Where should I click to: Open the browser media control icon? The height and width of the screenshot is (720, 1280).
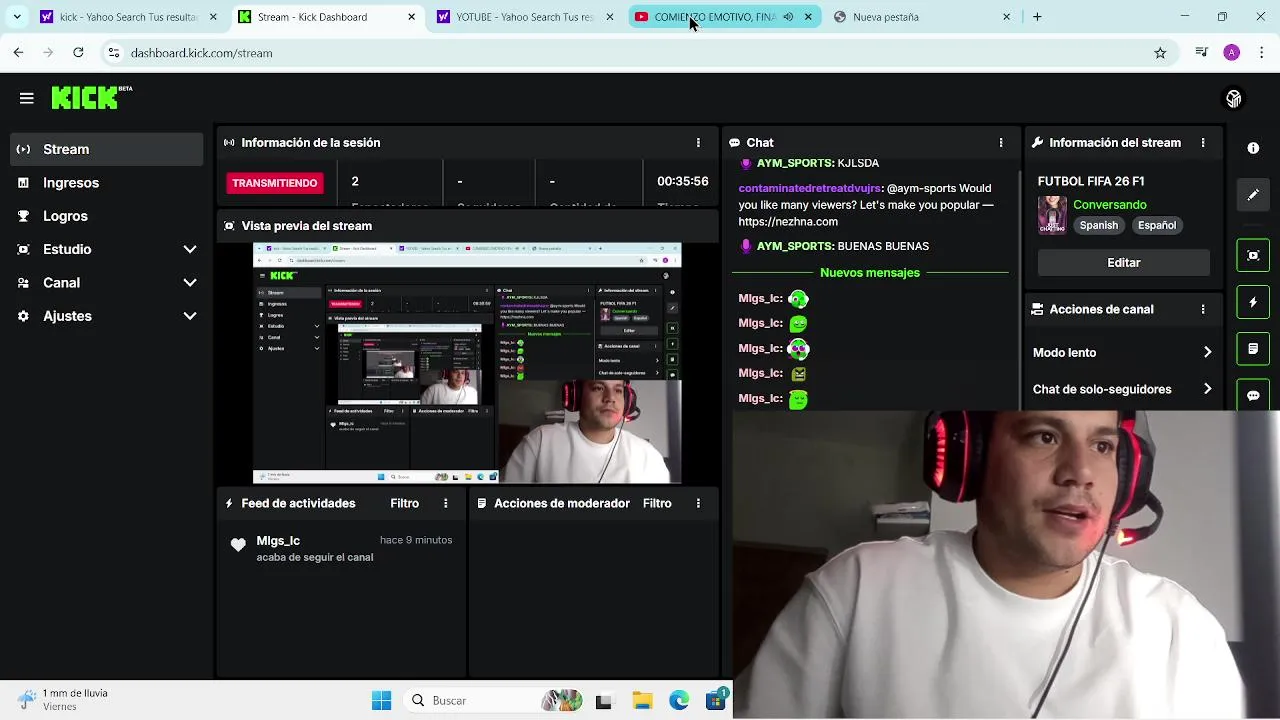coord(1202,53)
